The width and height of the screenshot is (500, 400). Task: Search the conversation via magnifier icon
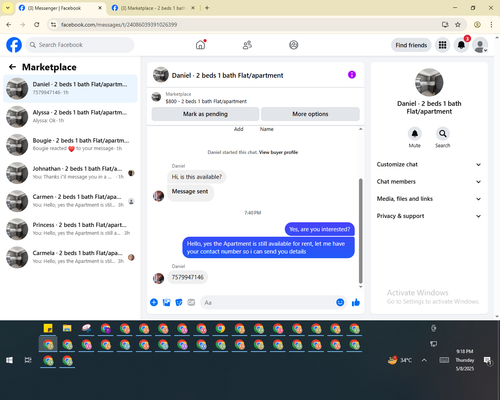[x=443, y=134]
